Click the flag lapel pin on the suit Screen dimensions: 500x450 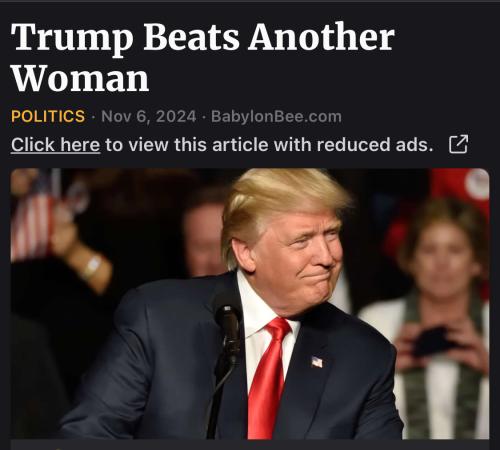point(317,362)
